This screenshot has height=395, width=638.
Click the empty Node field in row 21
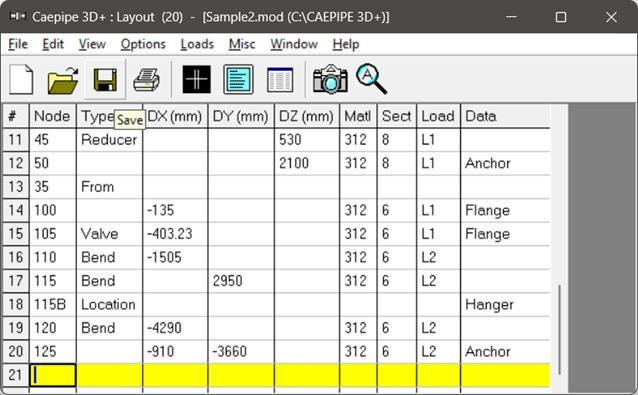coord(52,375)
